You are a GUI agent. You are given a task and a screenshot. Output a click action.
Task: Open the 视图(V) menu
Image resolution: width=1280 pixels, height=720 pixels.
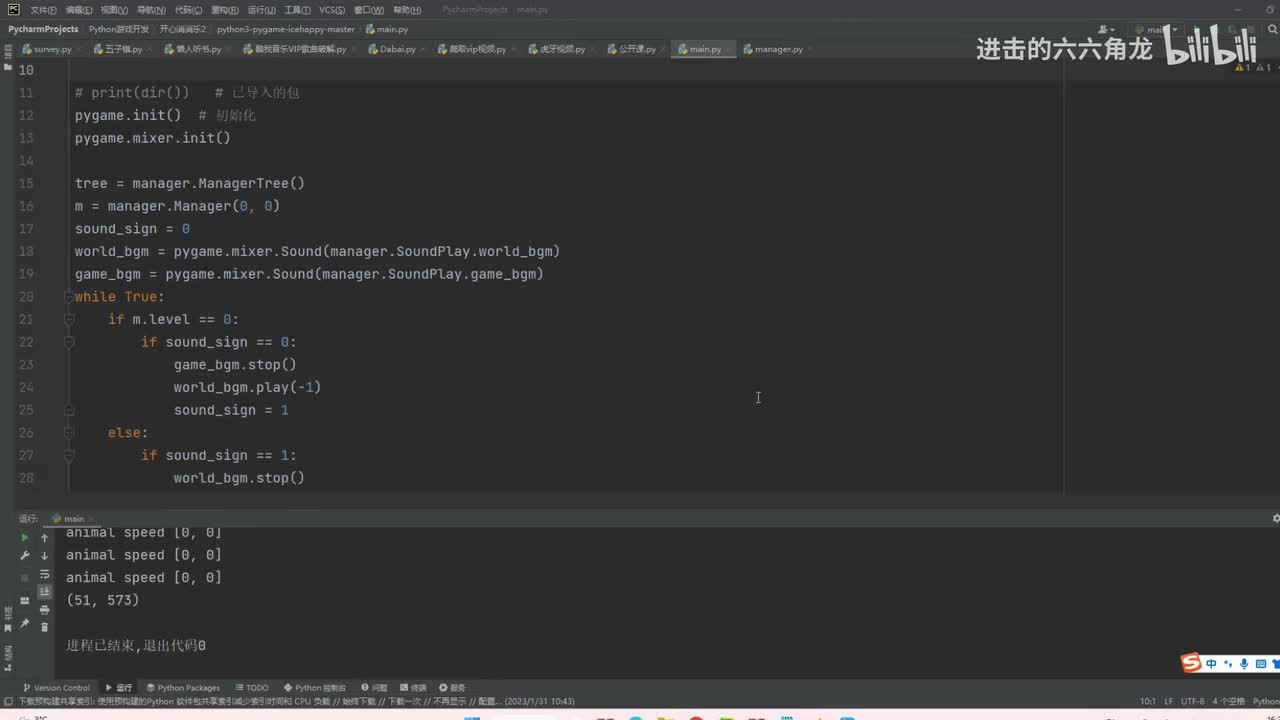tap(114, 10)
